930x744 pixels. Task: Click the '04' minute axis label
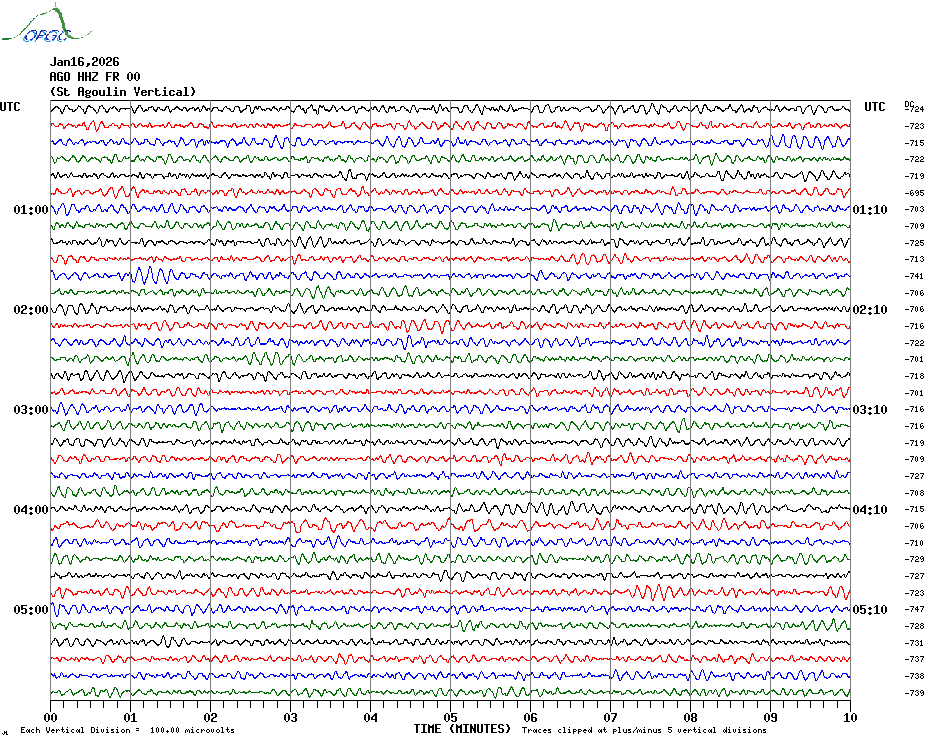pyautogui.click(x=371, y=718)
